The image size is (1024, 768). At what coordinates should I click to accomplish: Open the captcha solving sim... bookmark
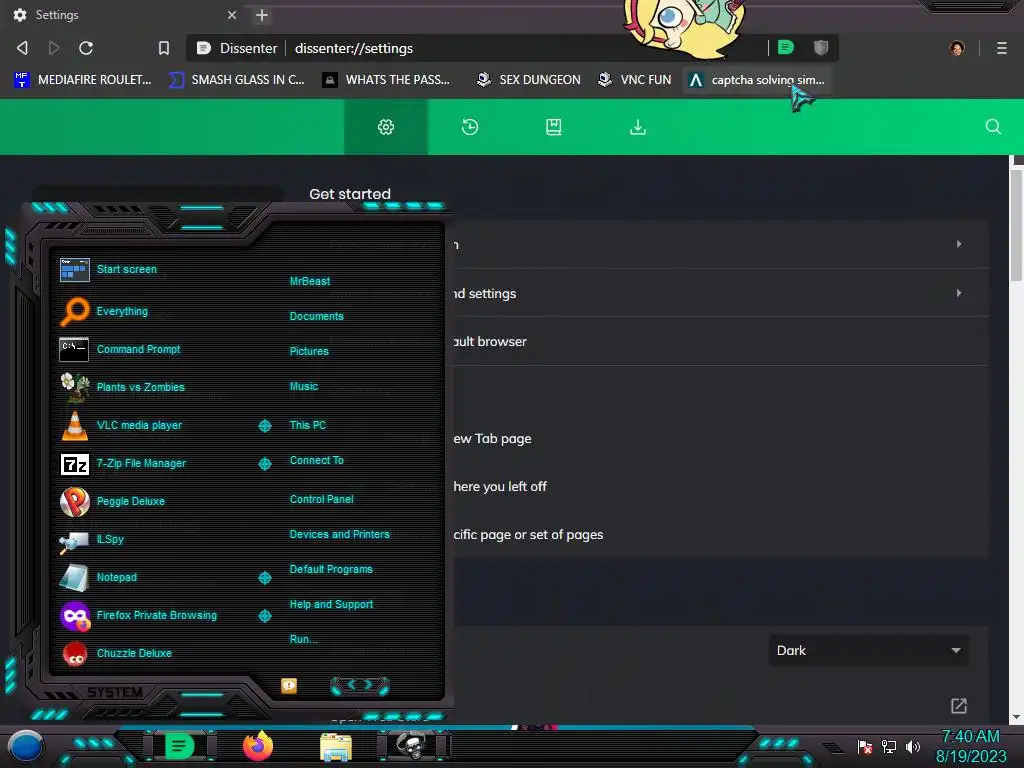tap(758, 80)
